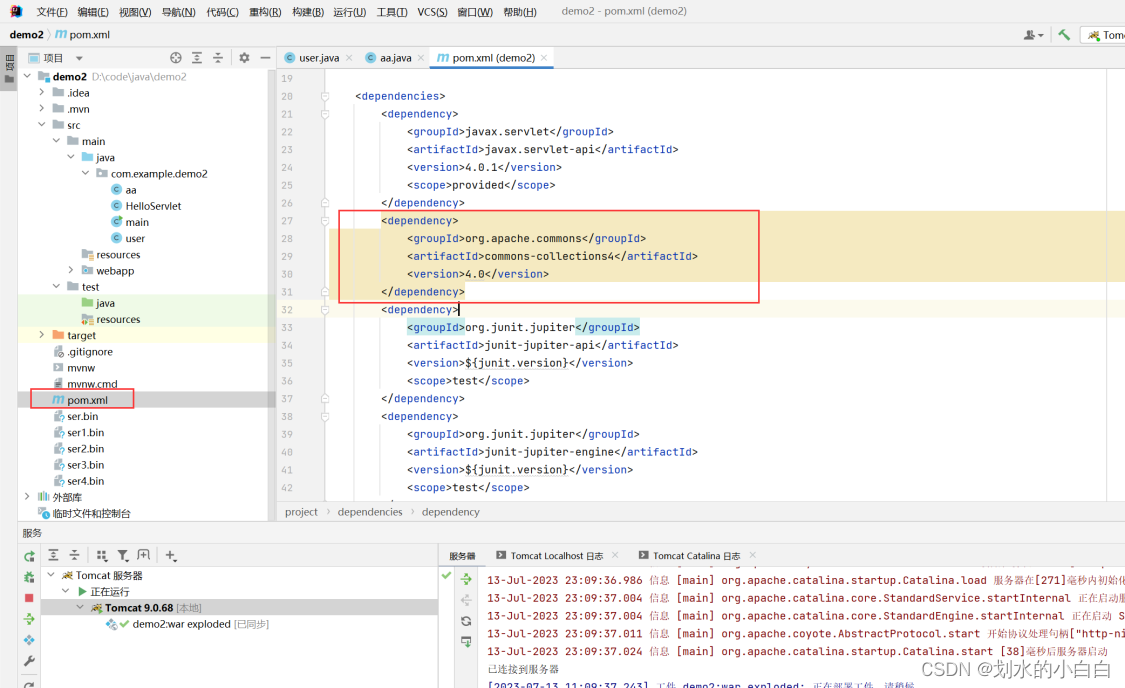
Task: Fold the dependencies tag at line 20
Action: pos(325,96)
